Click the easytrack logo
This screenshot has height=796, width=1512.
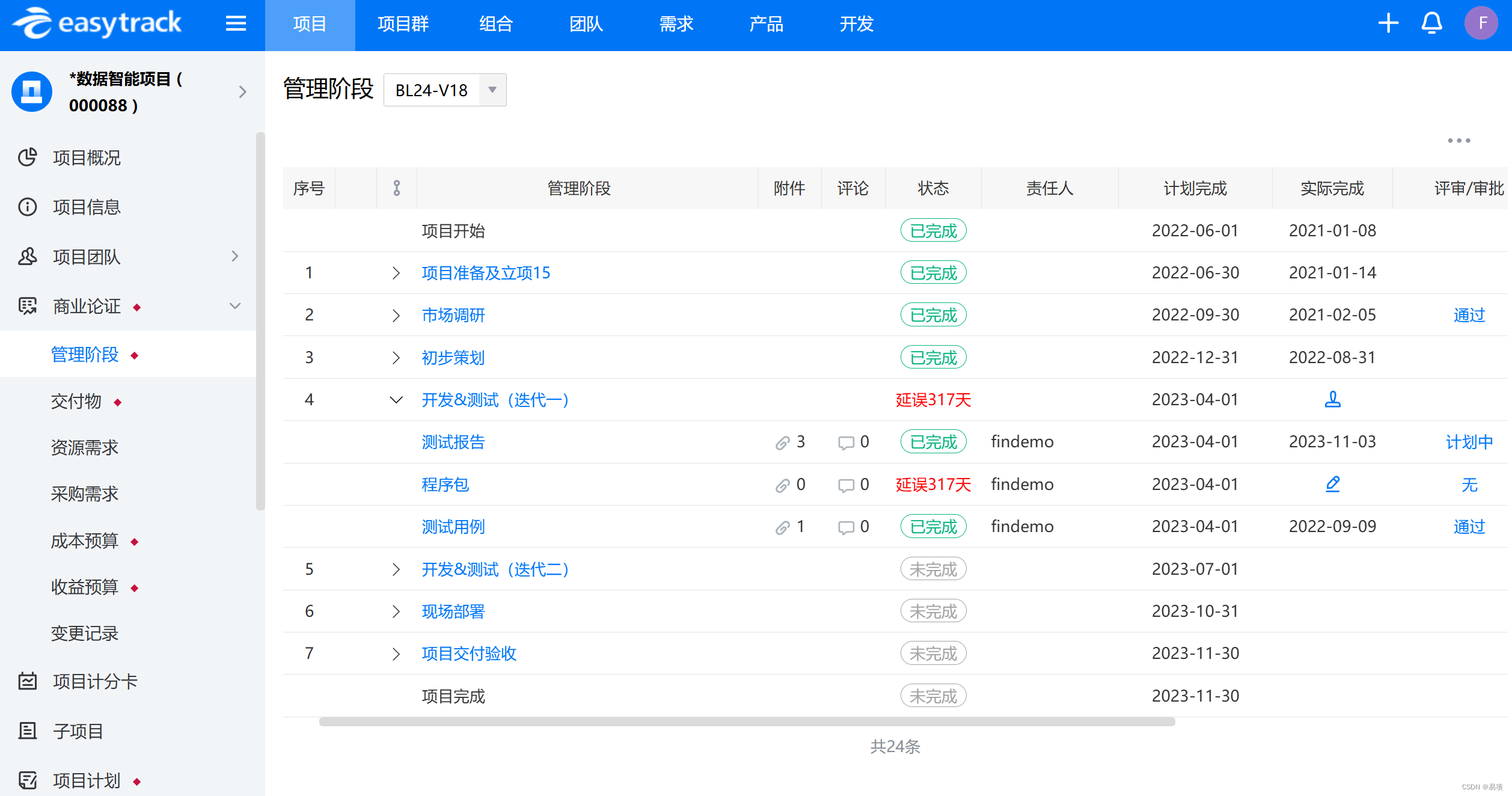pyautogui.click(x=97, y=23)
